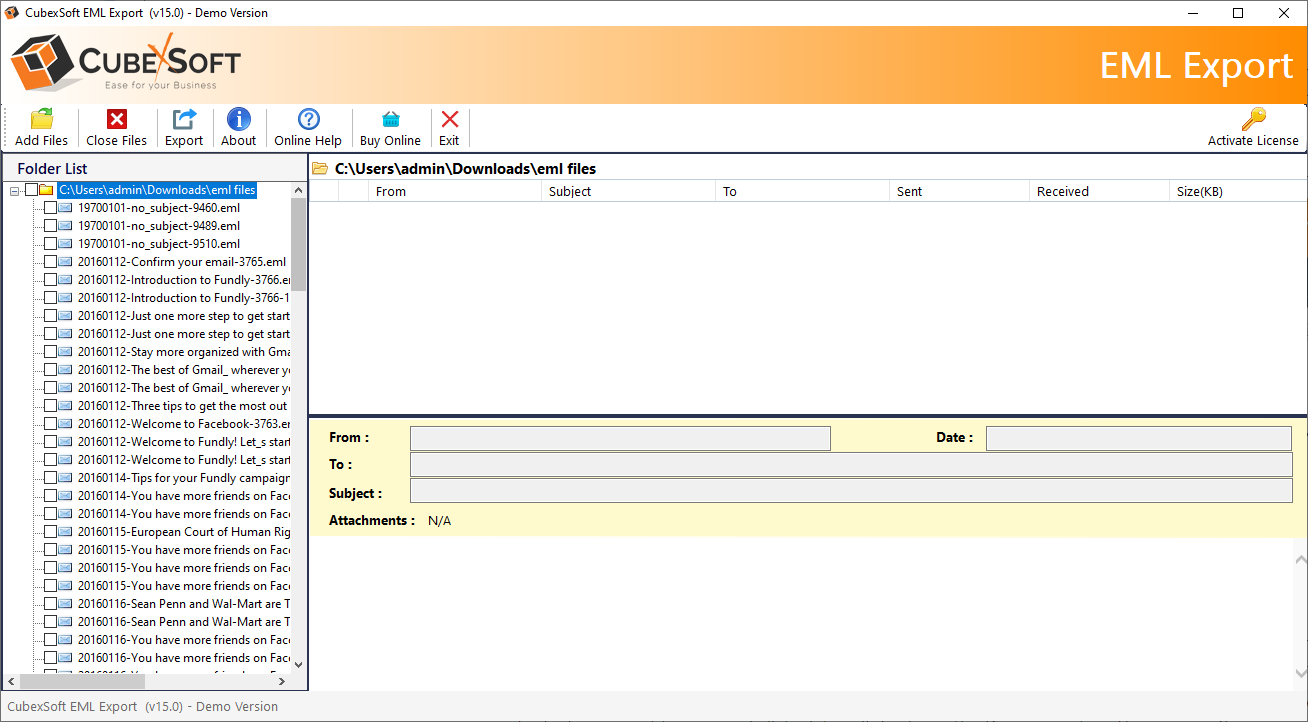Image resolution: width=1308 pixels, height=722 pixels.
Task: Open the Export toolbar icon
Action: [x=184, y=119]
